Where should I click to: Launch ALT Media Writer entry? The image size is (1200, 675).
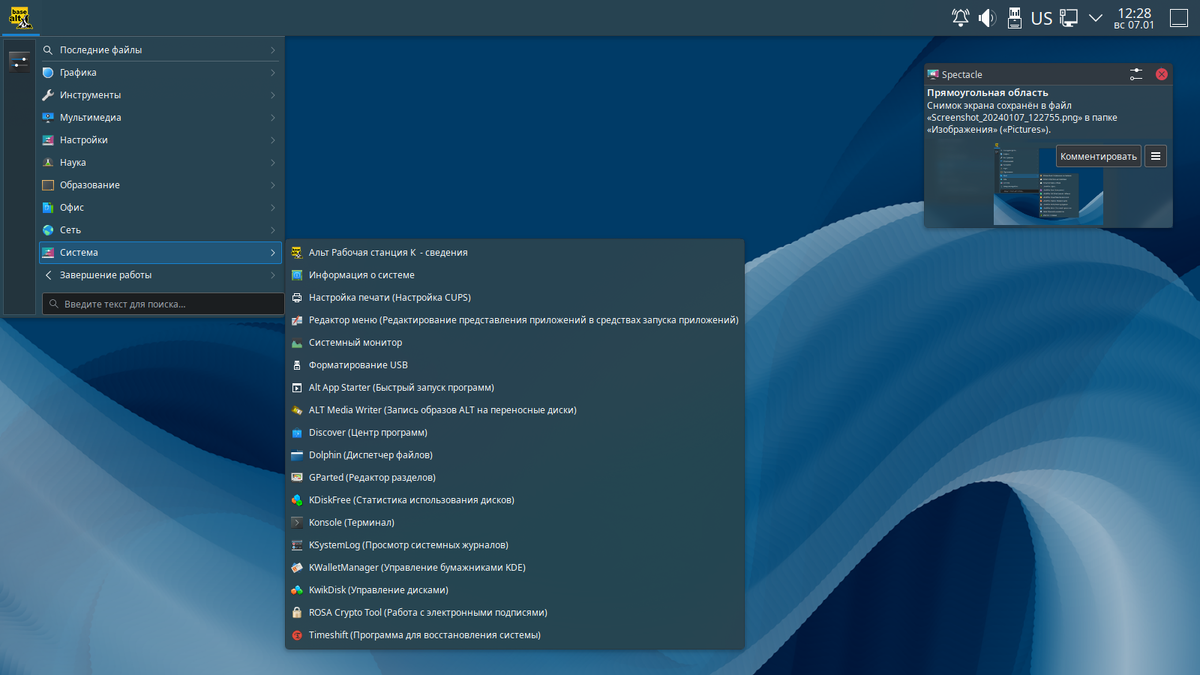(x=515, y=410)
